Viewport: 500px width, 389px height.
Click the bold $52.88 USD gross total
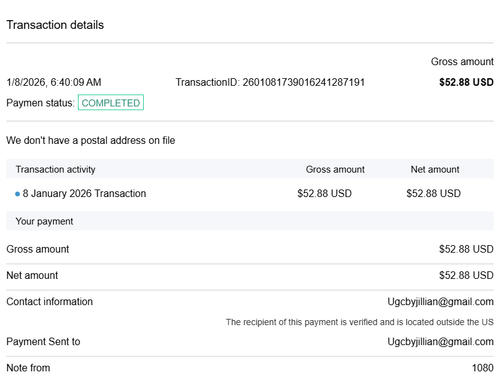(466, 82)
